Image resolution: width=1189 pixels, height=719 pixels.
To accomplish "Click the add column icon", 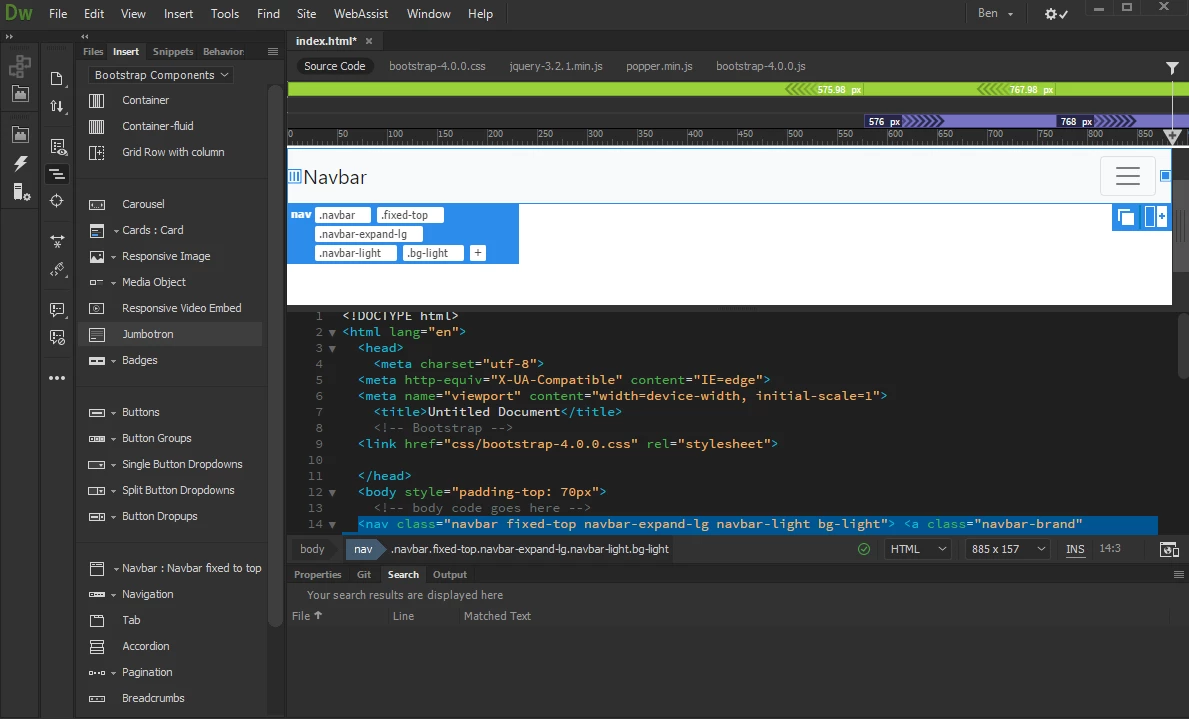I will (1155, 217).
